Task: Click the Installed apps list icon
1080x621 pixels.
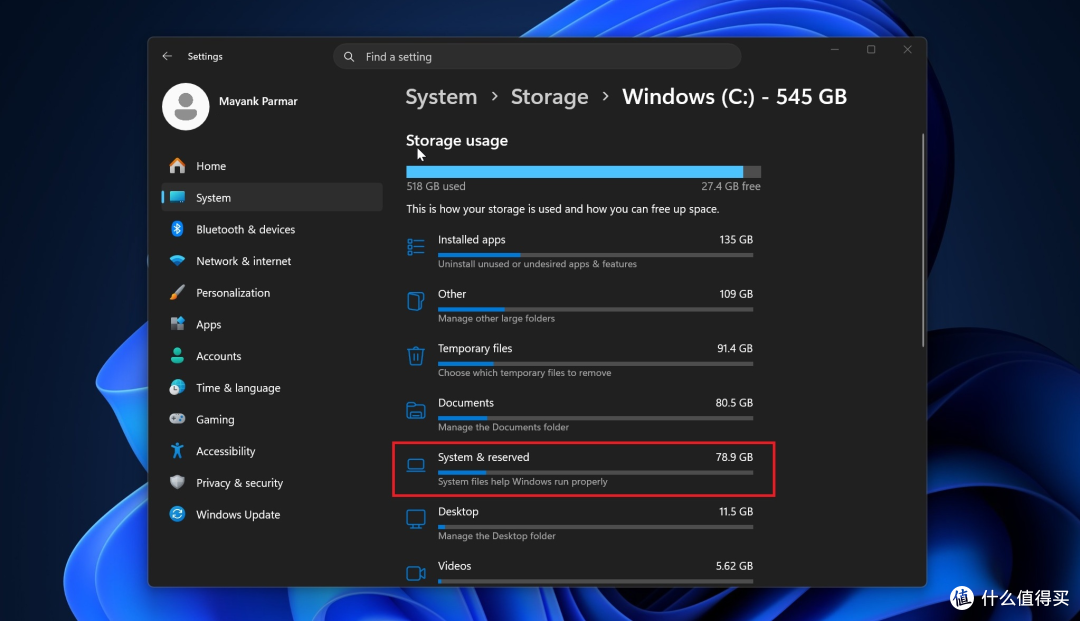Action: point(415,246)
